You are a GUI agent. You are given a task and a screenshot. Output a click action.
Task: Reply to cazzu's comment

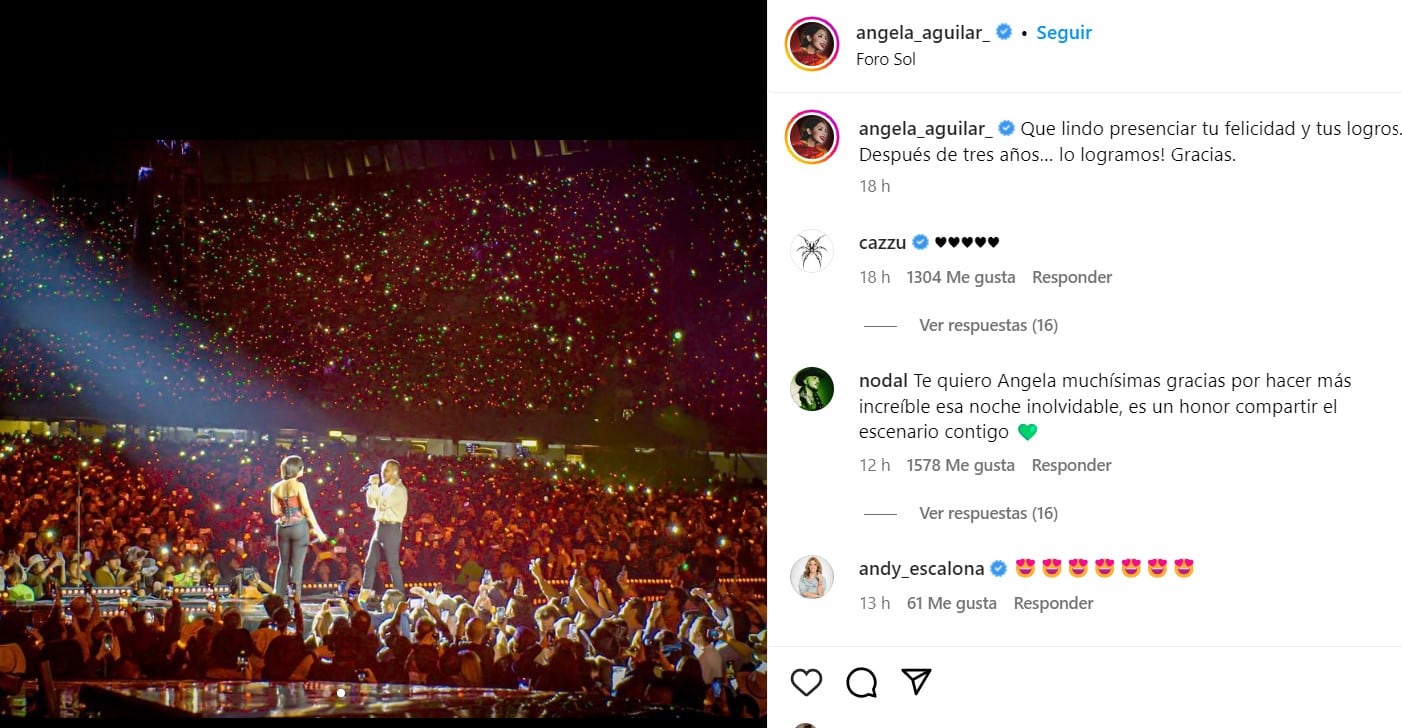point(1072,277)
